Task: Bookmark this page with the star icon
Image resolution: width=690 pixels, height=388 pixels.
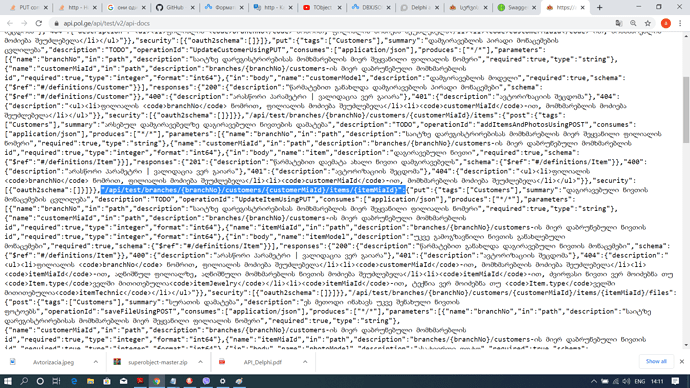Action: click(648, 23)
